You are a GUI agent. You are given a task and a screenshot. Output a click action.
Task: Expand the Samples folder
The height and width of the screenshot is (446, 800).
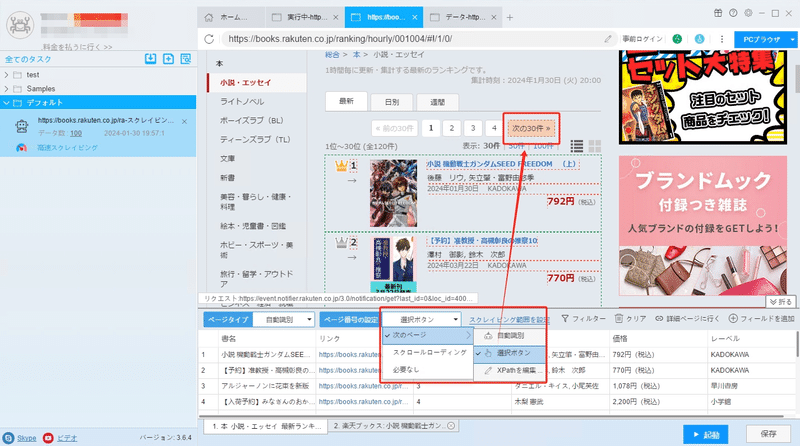6,88
